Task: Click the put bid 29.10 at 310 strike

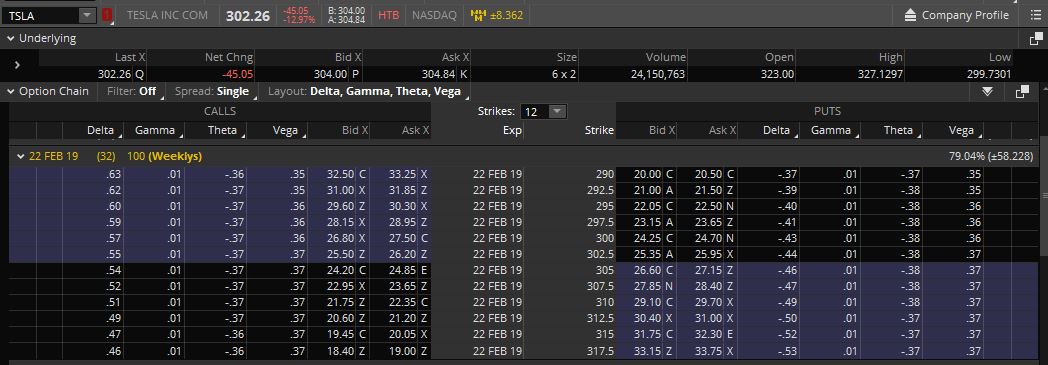Action: [x=648, y=302]
